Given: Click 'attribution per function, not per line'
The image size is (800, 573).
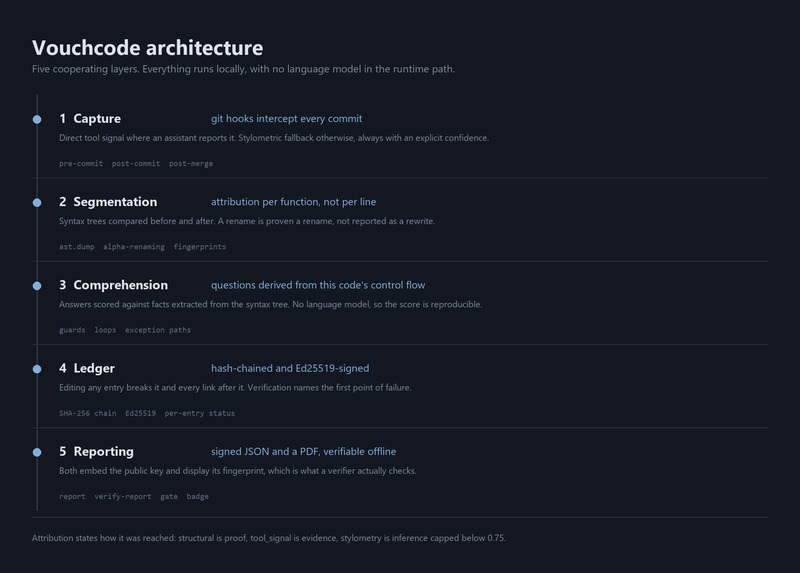Looking at the screenshot, I should pyautogui.click(x=293, y=202).
